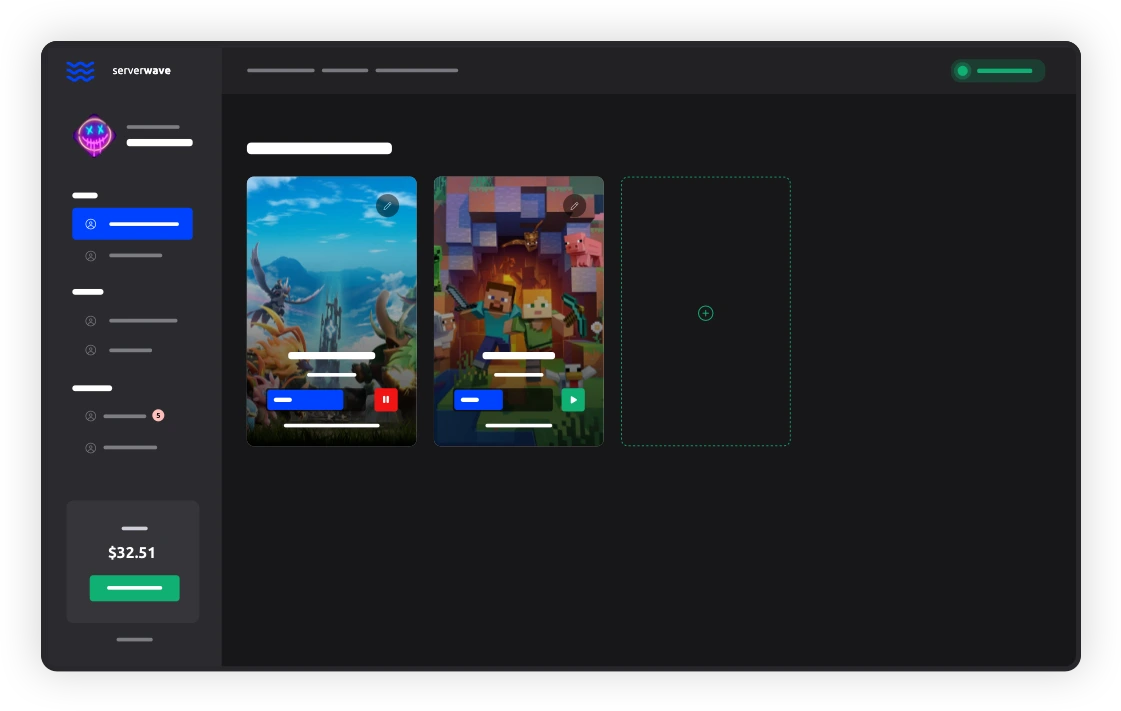This screenshot has height=711, width=1121.
Task: Open the first breadcrumb item in the top bar
Action: point(281,71)
